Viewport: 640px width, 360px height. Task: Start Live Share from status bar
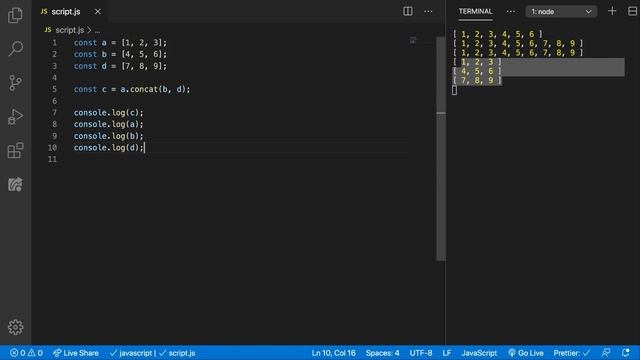[76, 353]
